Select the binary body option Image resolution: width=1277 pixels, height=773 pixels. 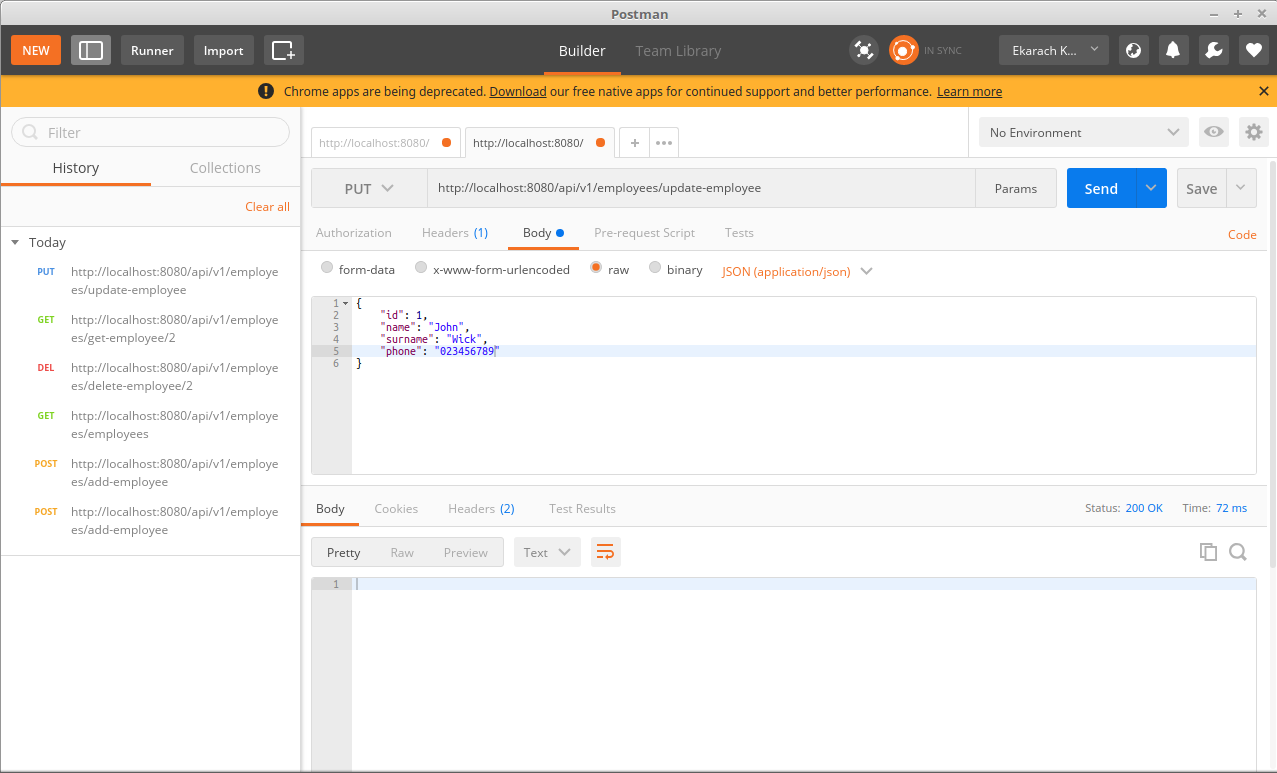[x=655, y=268]
